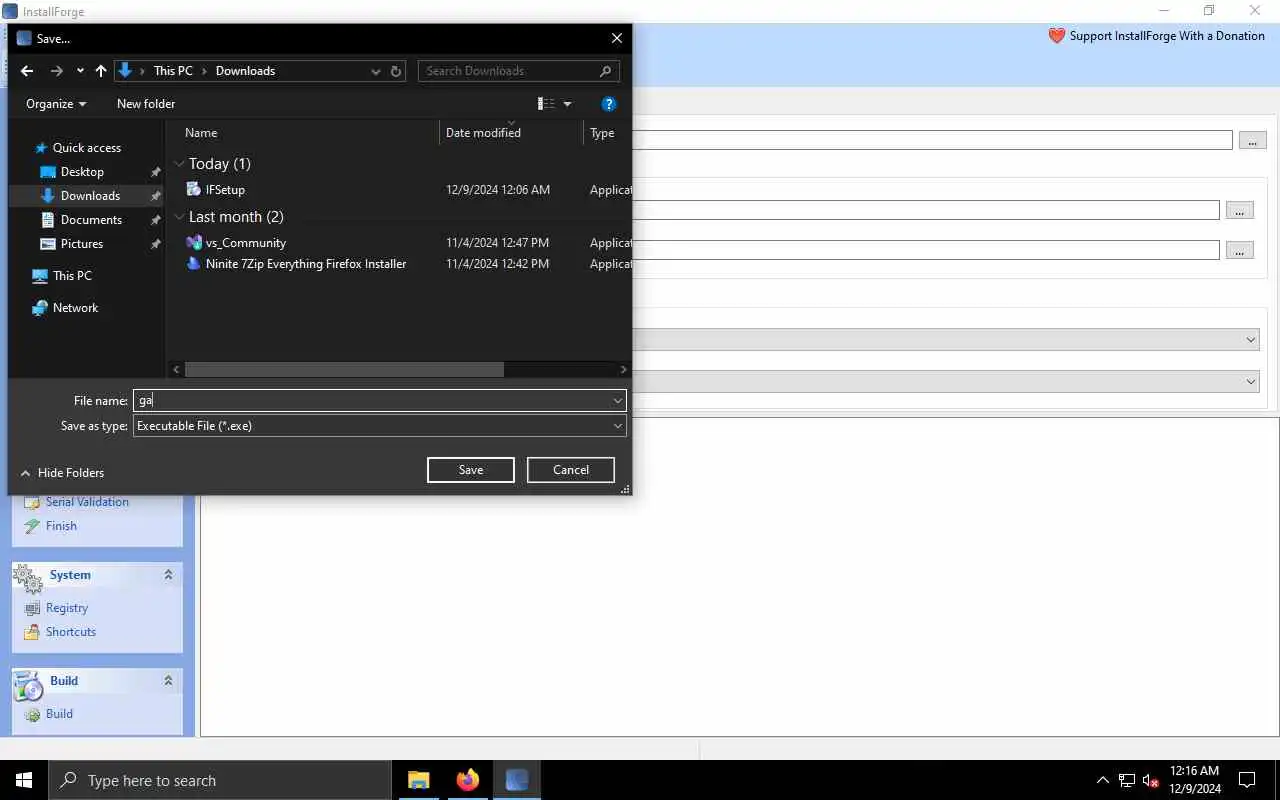Click the taskbar search box
1280x800 pixels.
coord(220,780)
